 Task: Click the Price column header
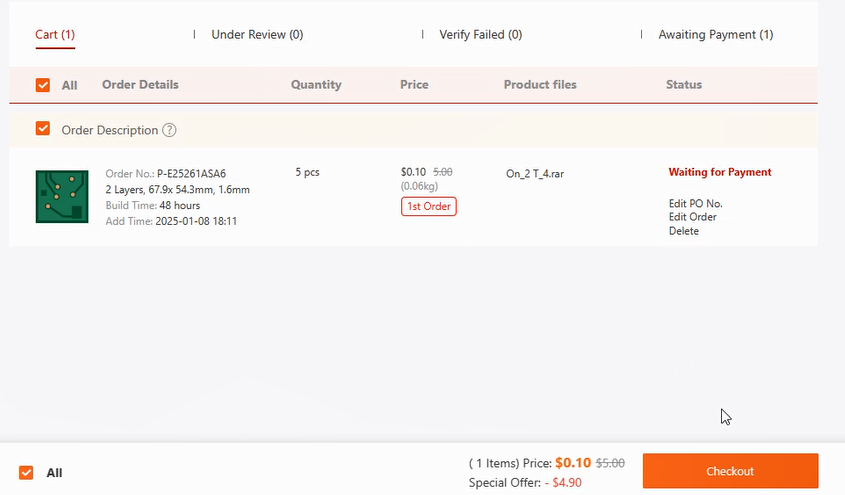(414, 85)
